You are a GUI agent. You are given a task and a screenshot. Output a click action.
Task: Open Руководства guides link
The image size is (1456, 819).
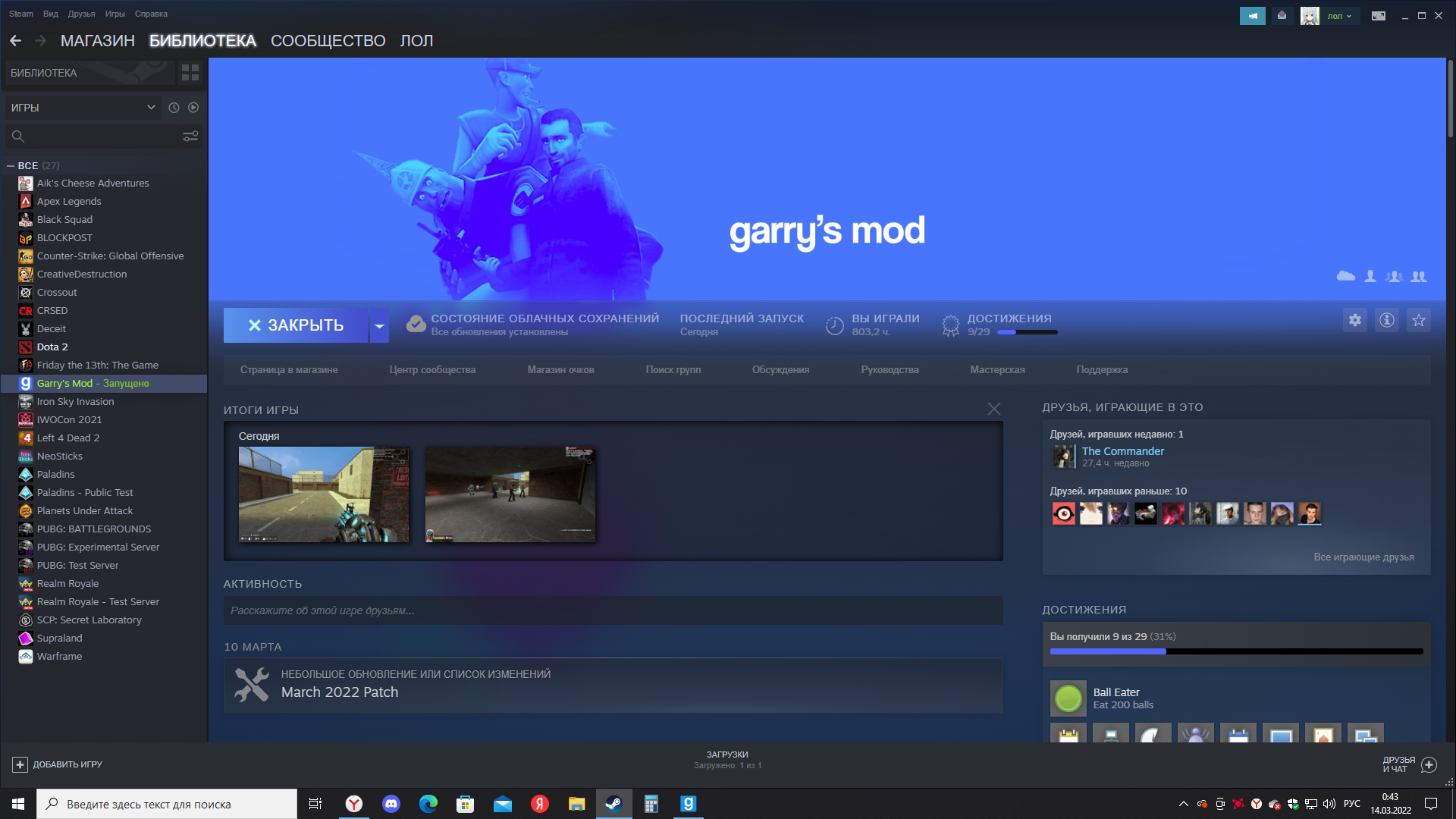coord(890,370)
